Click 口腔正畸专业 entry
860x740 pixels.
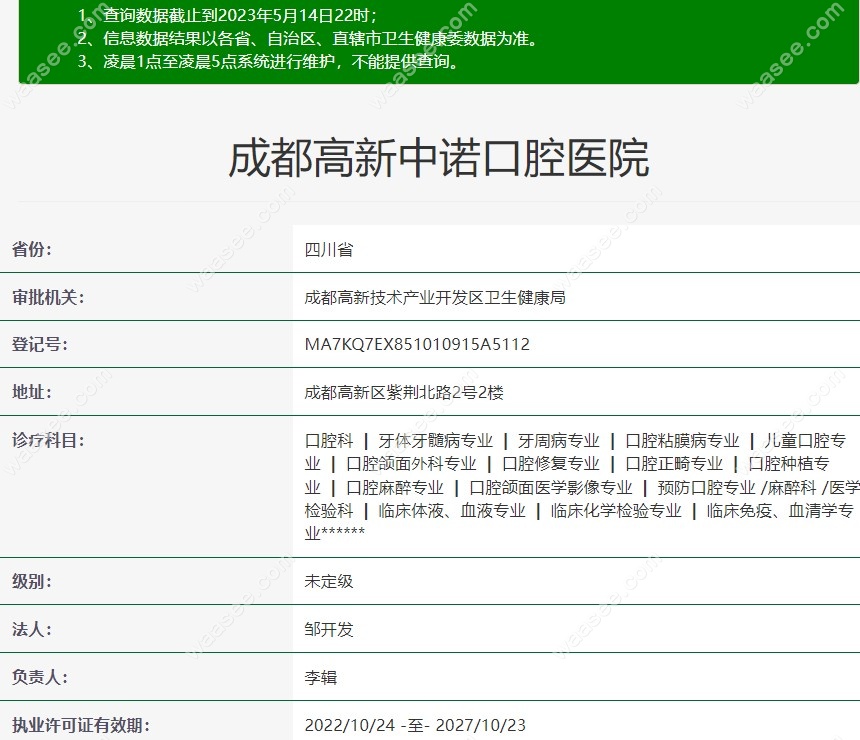coord(674,464)
